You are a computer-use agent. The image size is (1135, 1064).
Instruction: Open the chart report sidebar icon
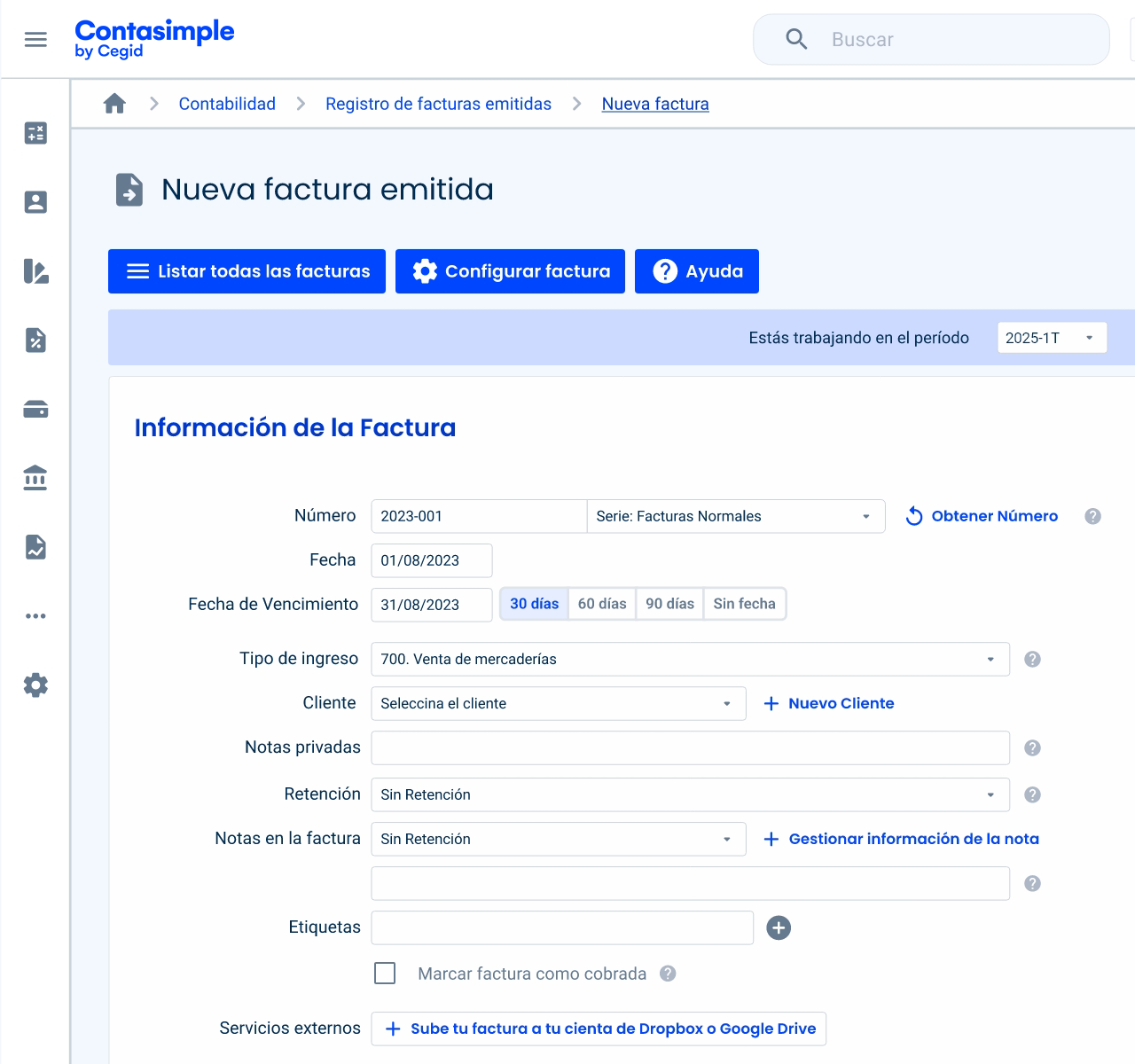click(35, 547)
